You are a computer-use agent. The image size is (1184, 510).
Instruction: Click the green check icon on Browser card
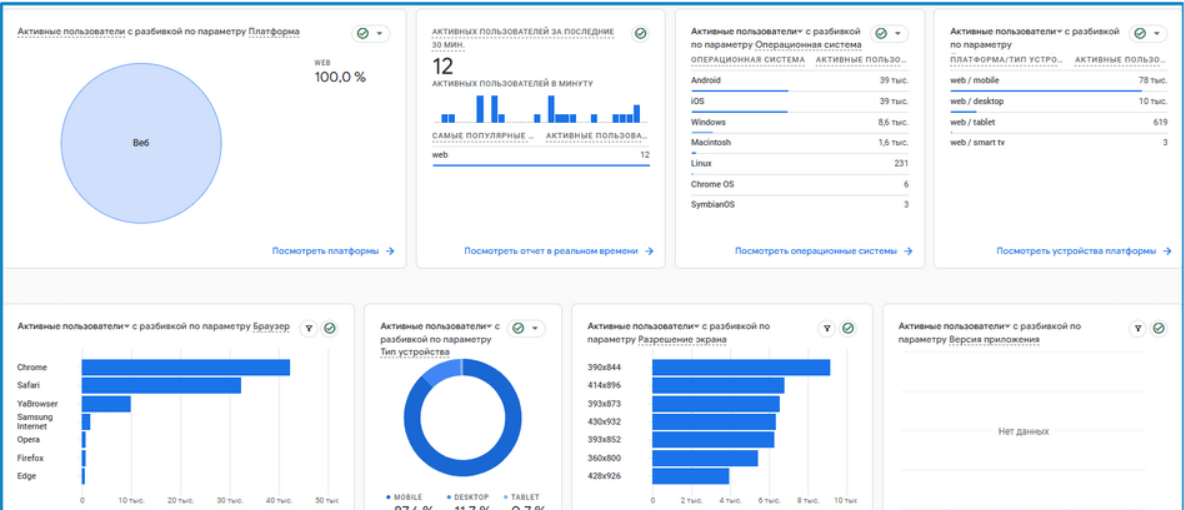[330, 328]
